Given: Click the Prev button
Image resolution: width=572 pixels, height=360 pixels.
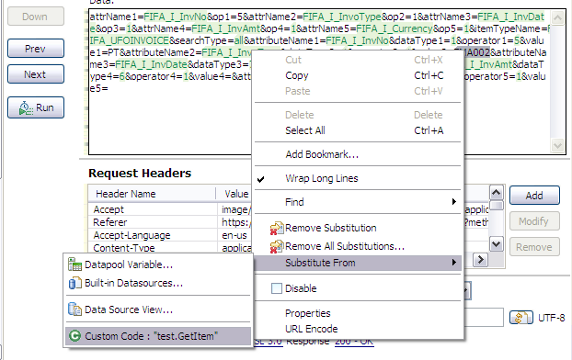Looking at the screenshot, I should (36, 49).
